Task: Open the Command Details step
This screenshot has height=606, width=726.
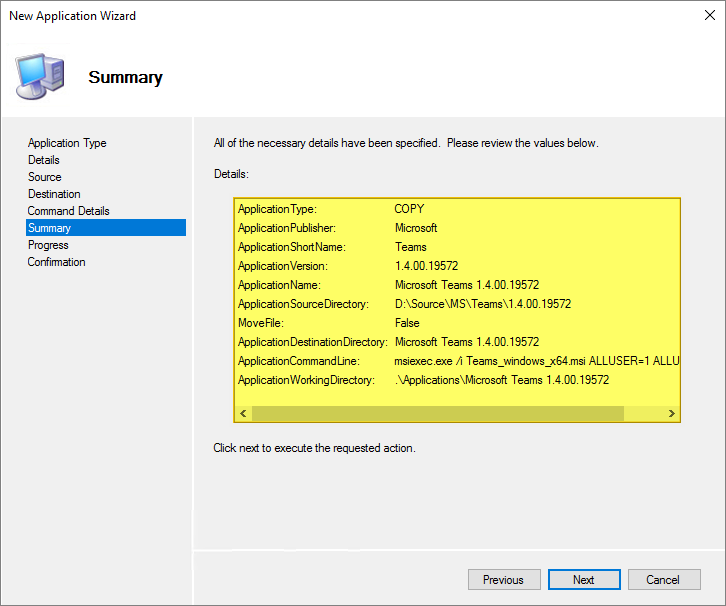Action: pos(69,211)
